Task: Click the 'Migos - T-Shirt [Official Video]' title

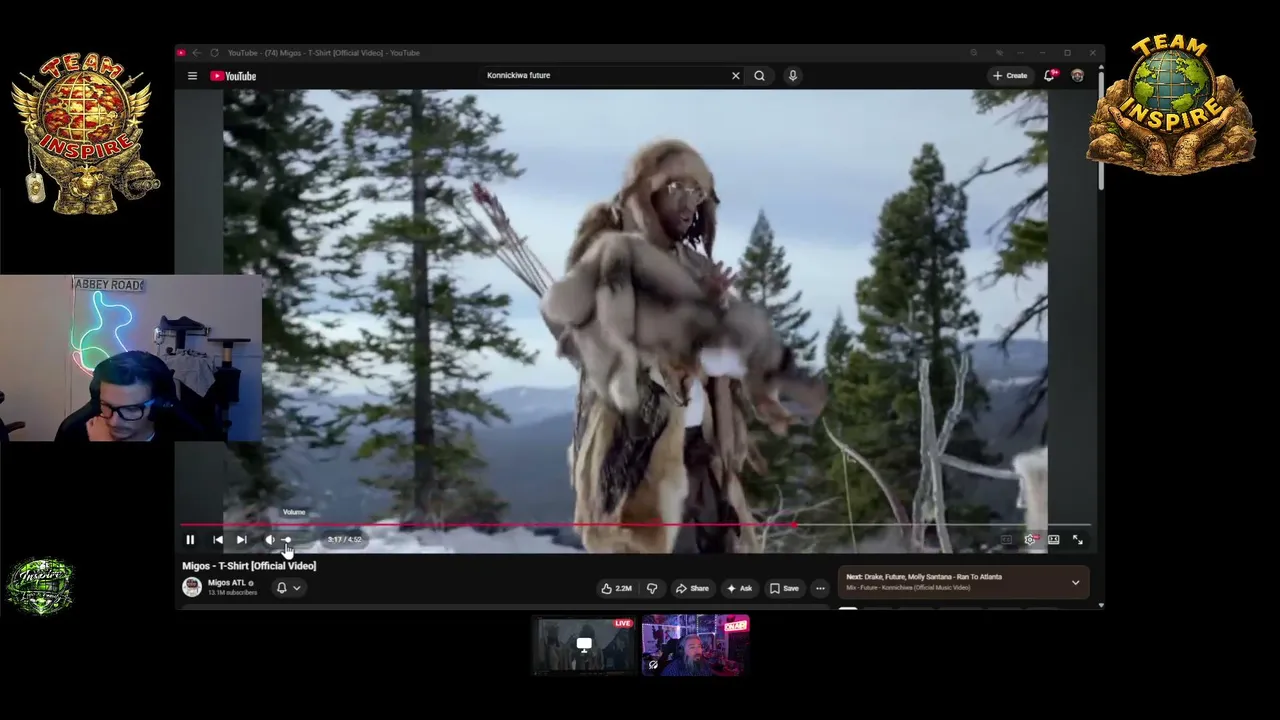Action: pos(249,566)
